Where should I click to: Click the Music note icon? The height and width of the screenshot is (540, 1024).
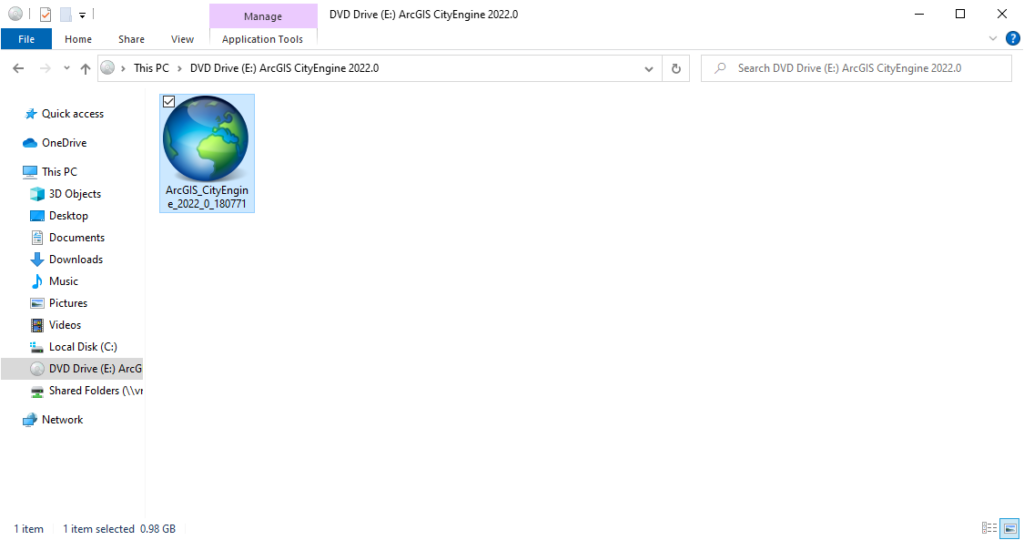tap(37, 281)
